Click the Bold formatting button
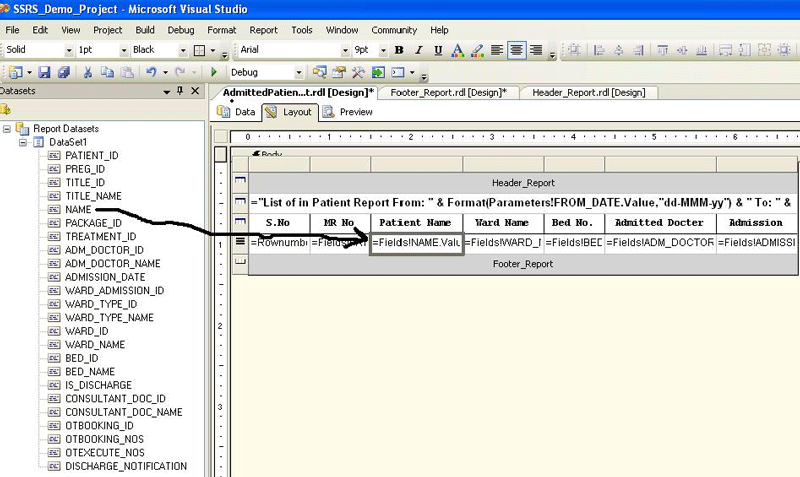Image resolution: width=800 pixels, height=477 pixels. coord(399,50)
